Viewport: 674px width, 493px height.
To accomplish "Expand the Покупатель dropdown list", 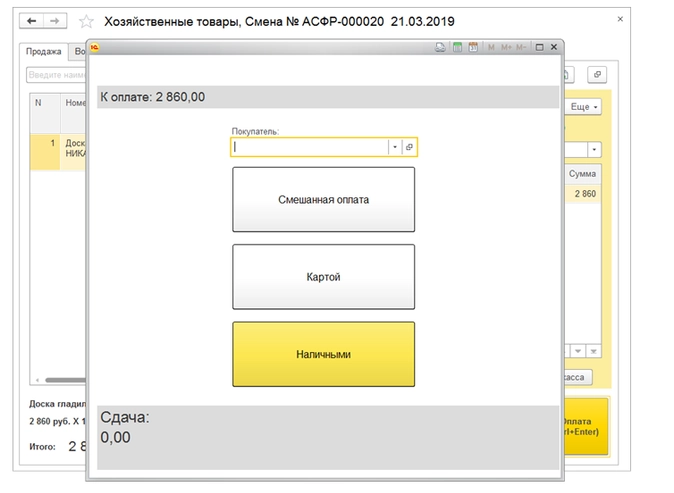I will 395,147.
